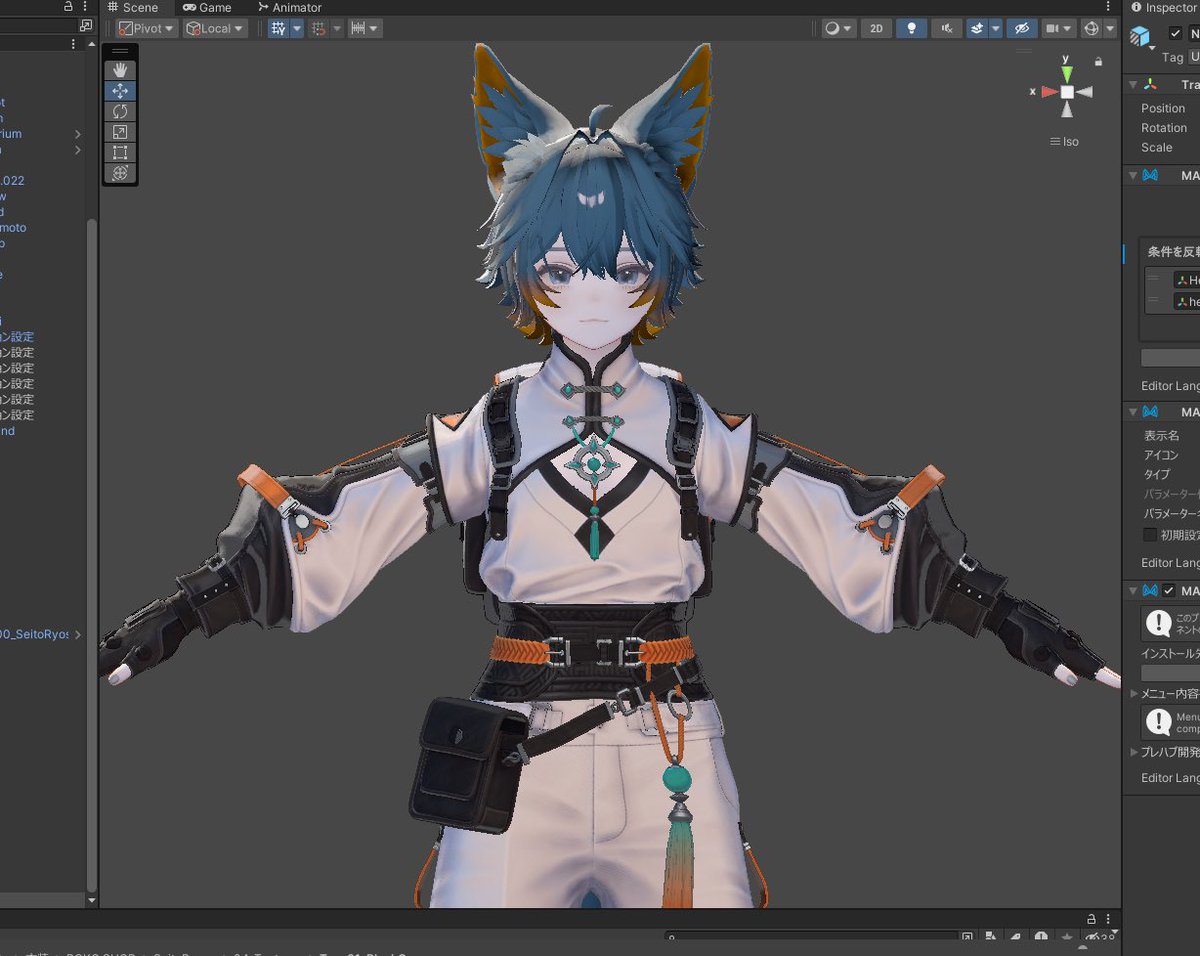Toggle Iso perspective mode label
This screenshot has width=1200, height=956.
tap(1065, 142)
